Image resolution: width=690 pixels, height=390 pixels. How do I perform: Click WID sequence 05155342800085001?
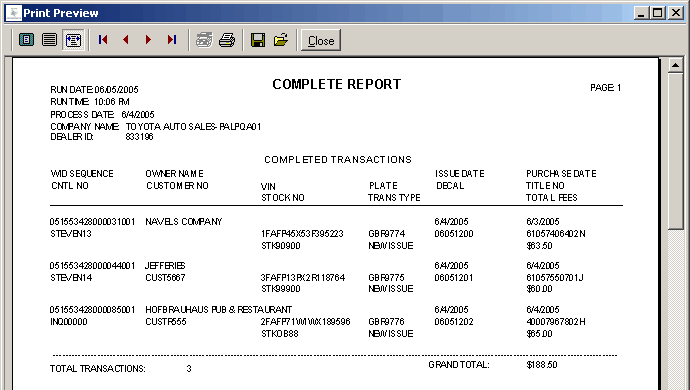pos(92,309)
